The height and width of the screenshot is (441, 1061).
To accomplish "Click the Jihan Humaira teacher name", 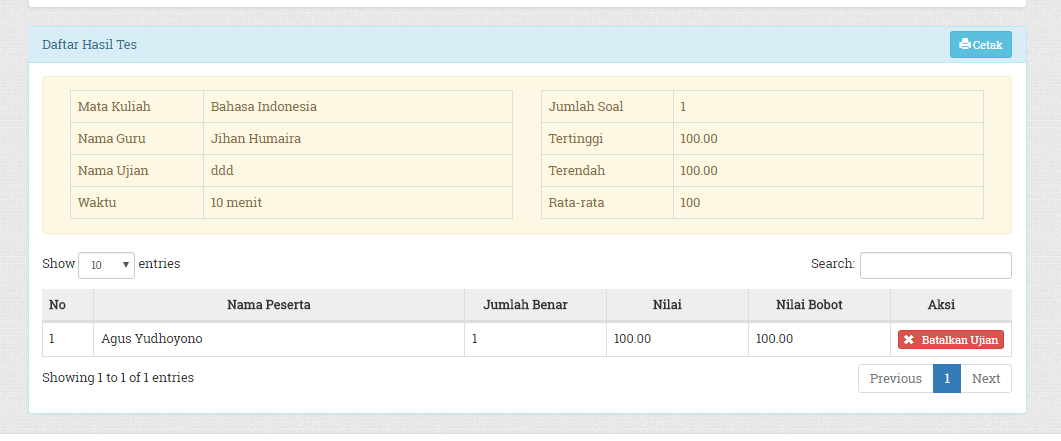I will coord(255,139).
